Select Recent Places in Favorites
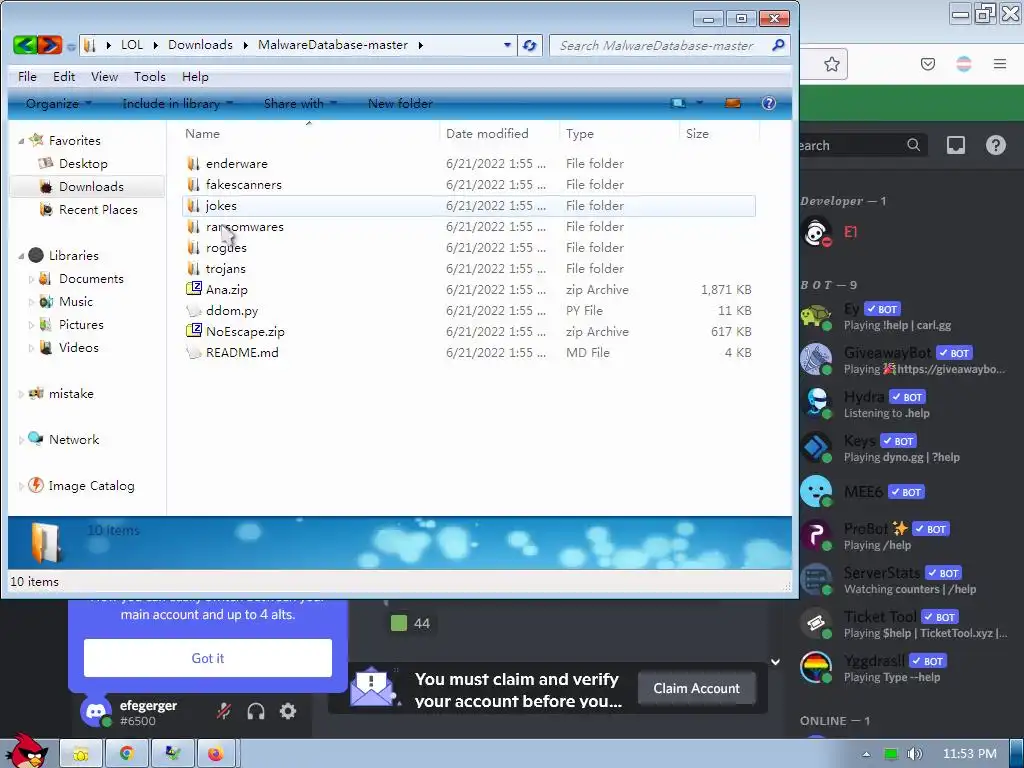1024x768 pixels. point(98,210)
